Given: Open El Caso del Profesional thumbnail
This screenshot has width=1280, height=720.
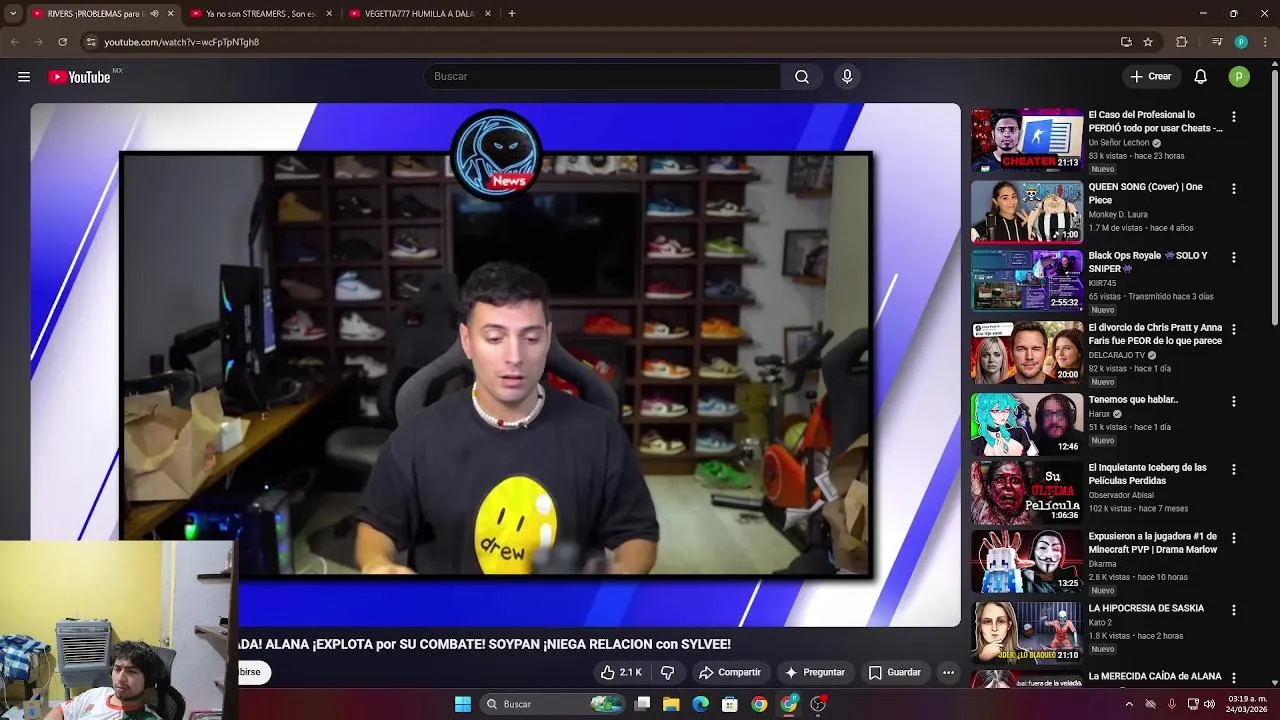Looking at the screenshot, I should pyautogui.click(x=1027, y=140).
